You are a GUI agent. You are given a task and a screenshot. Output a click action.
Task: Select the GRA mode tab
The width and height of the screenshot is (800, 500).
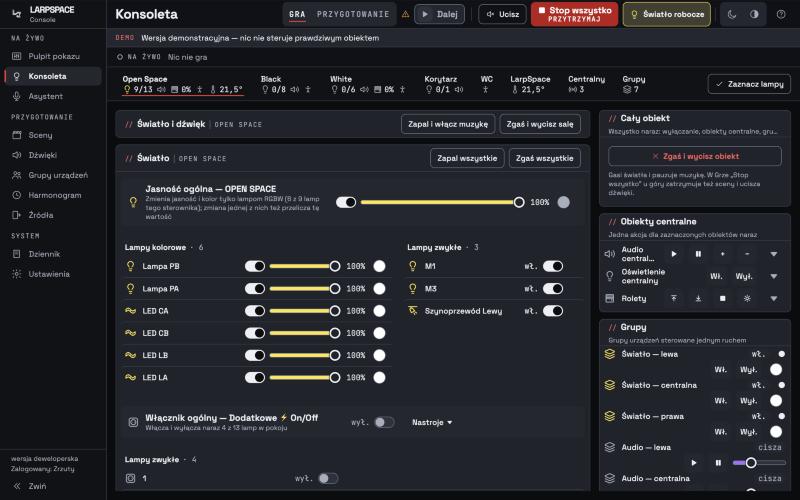coord(297,14)
